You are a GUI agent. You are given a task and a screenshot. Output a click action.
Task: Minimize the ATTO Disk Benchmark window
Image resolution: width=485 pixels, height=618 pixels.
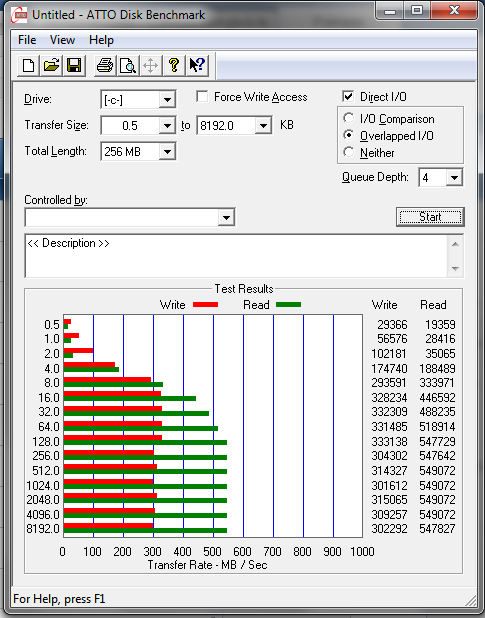(389, 11)
